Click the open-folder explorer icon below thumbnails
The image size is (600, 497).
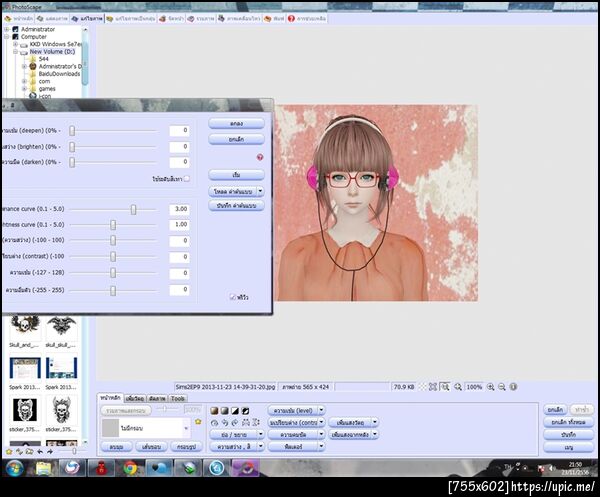click(x=29, y=452)
